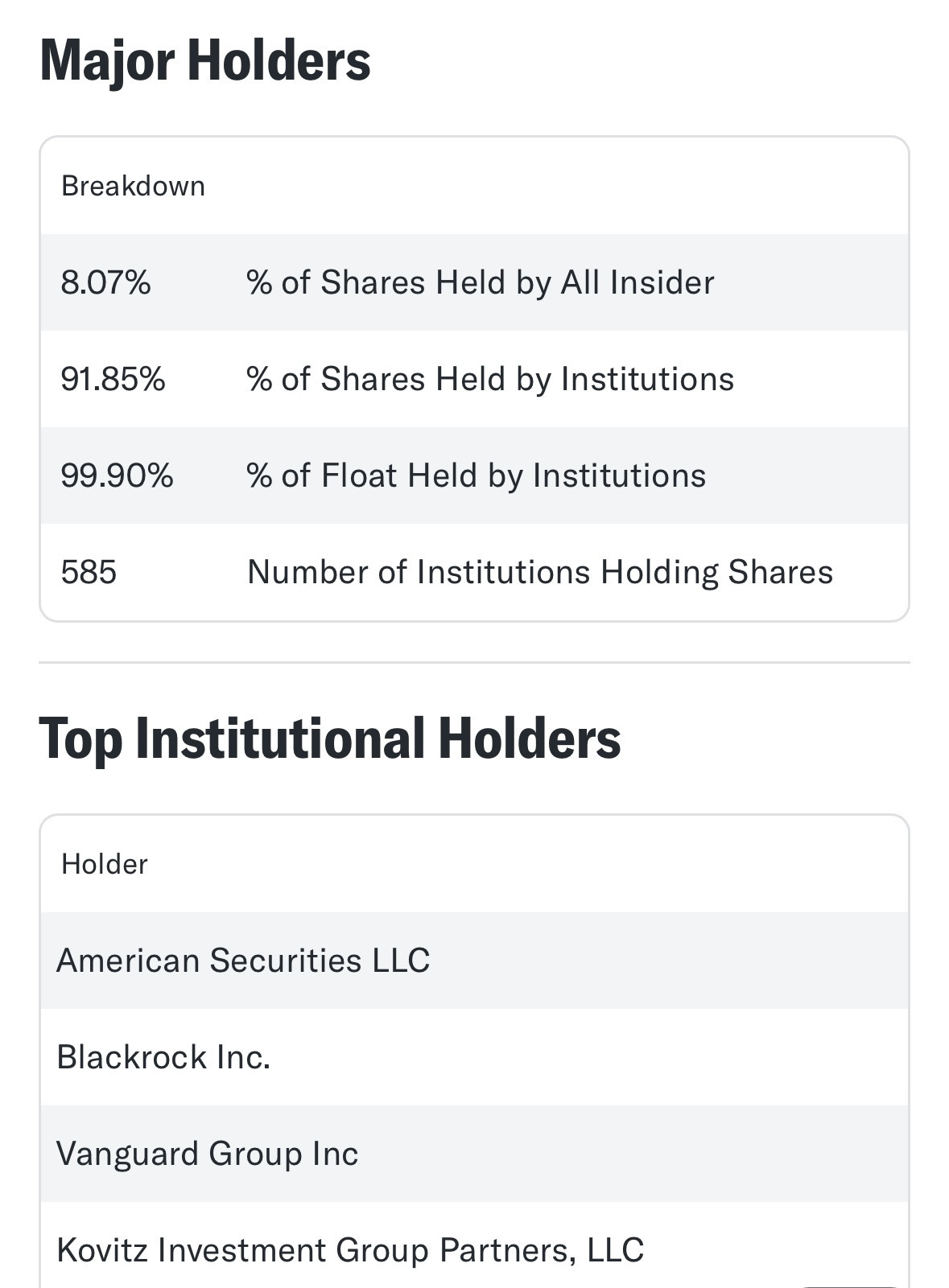Open Kovitz Investment Group Partners, LLC
The image size is (949, 1288).
[350, 1250]
